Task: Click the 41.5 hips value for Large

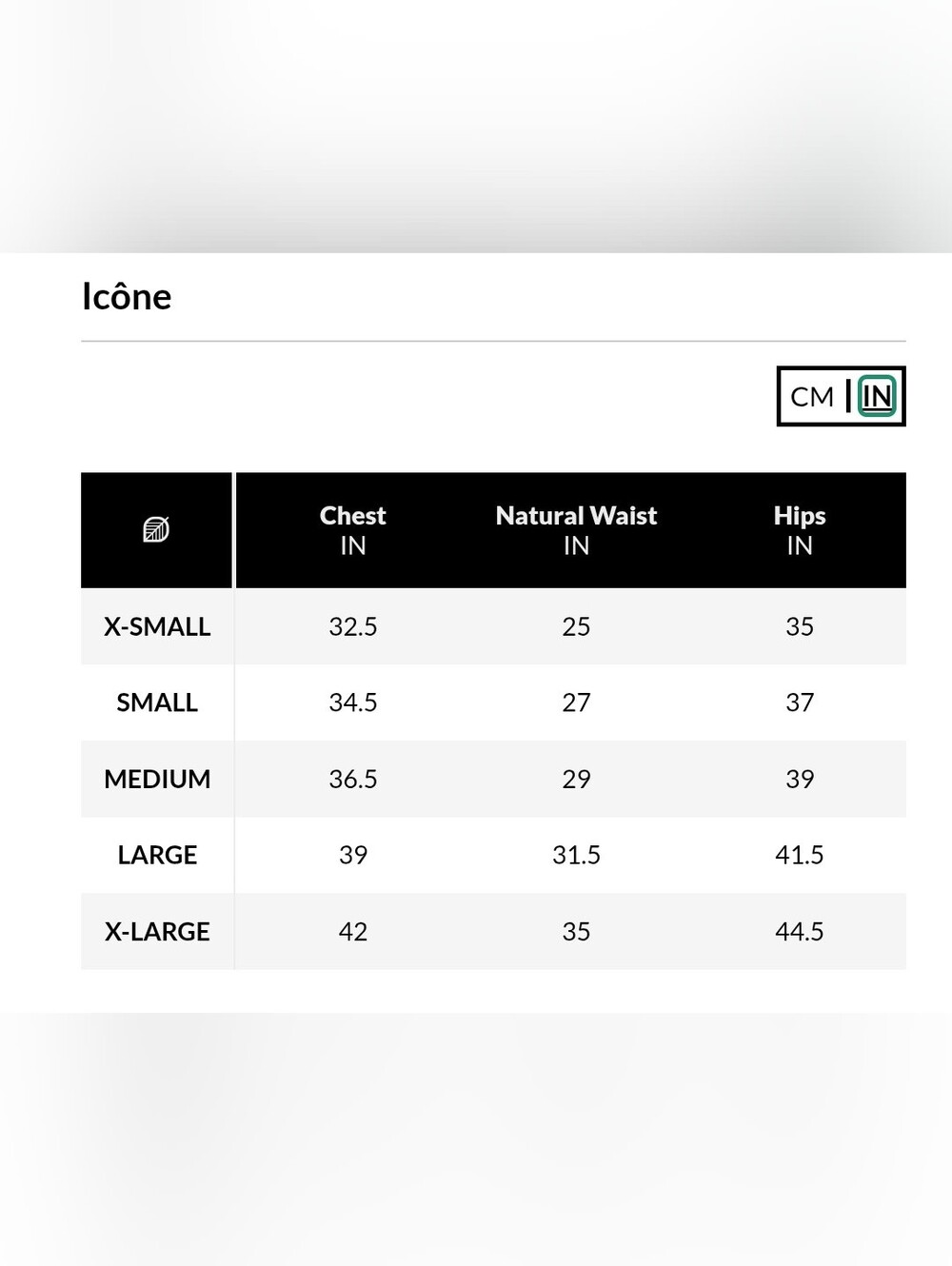Action: coord(800,855)
